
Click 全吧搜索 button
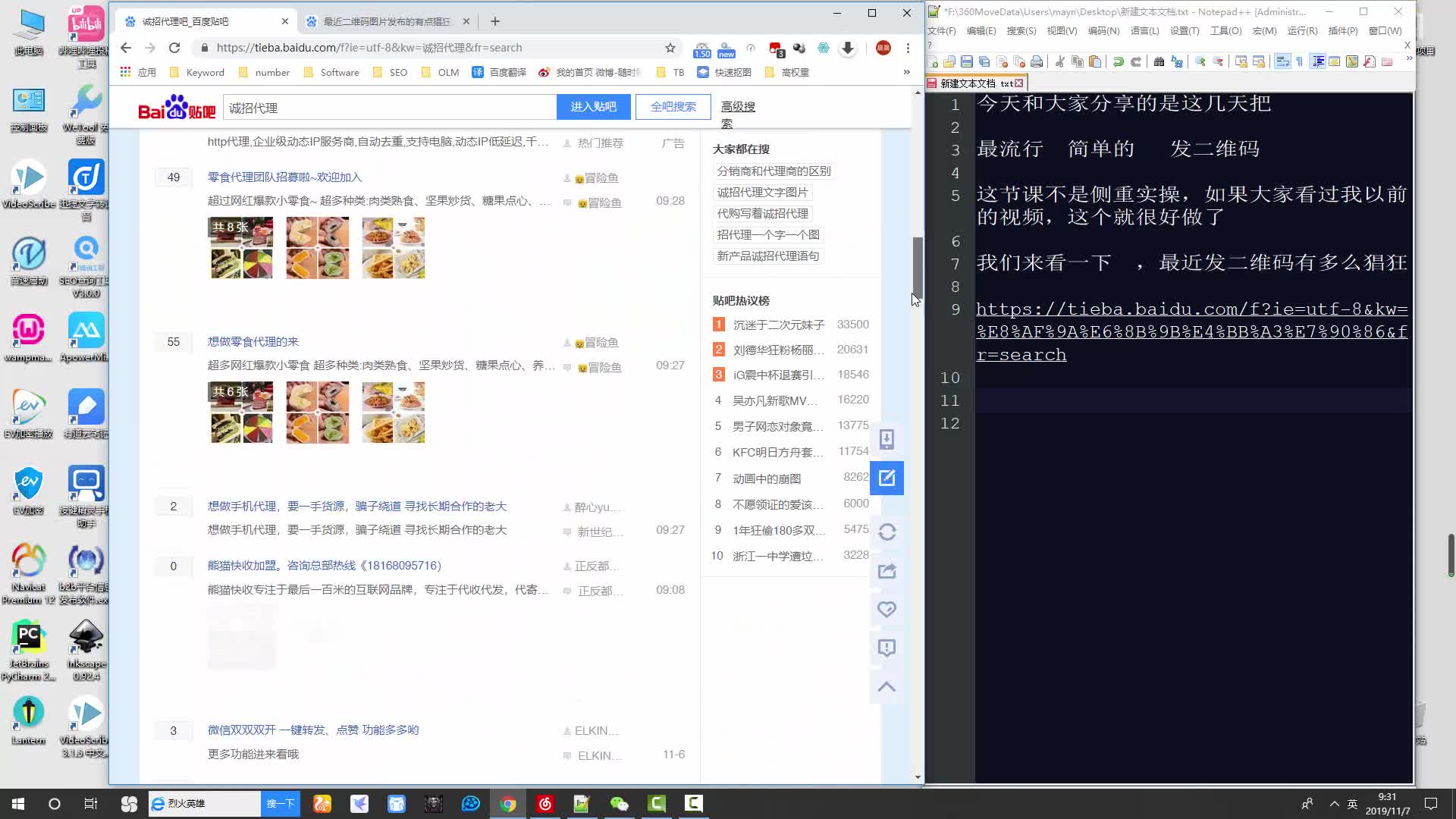click(x=673, y=107)
